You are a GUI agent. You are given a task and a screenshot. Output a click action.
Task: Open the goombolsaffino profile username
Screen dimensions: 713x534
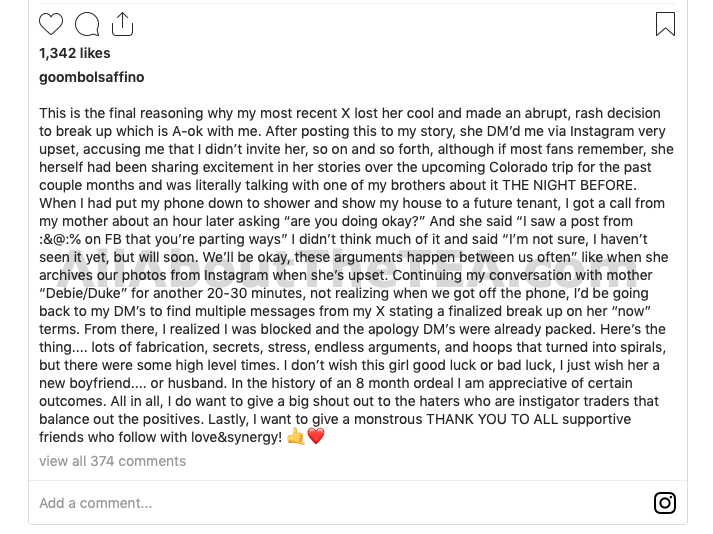[91, 77]
